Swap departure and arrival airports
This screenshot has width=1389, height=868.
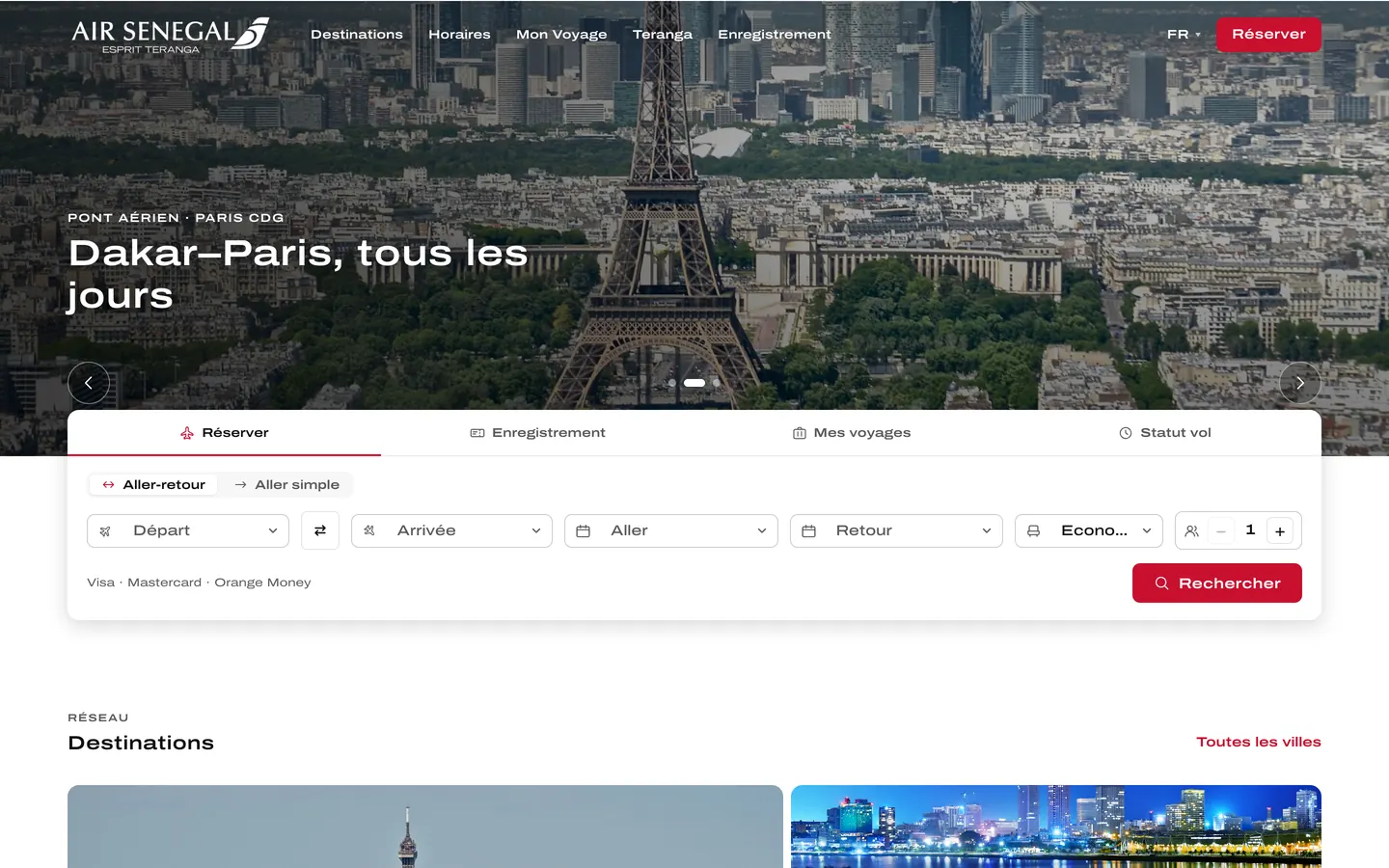pos(320,530)
